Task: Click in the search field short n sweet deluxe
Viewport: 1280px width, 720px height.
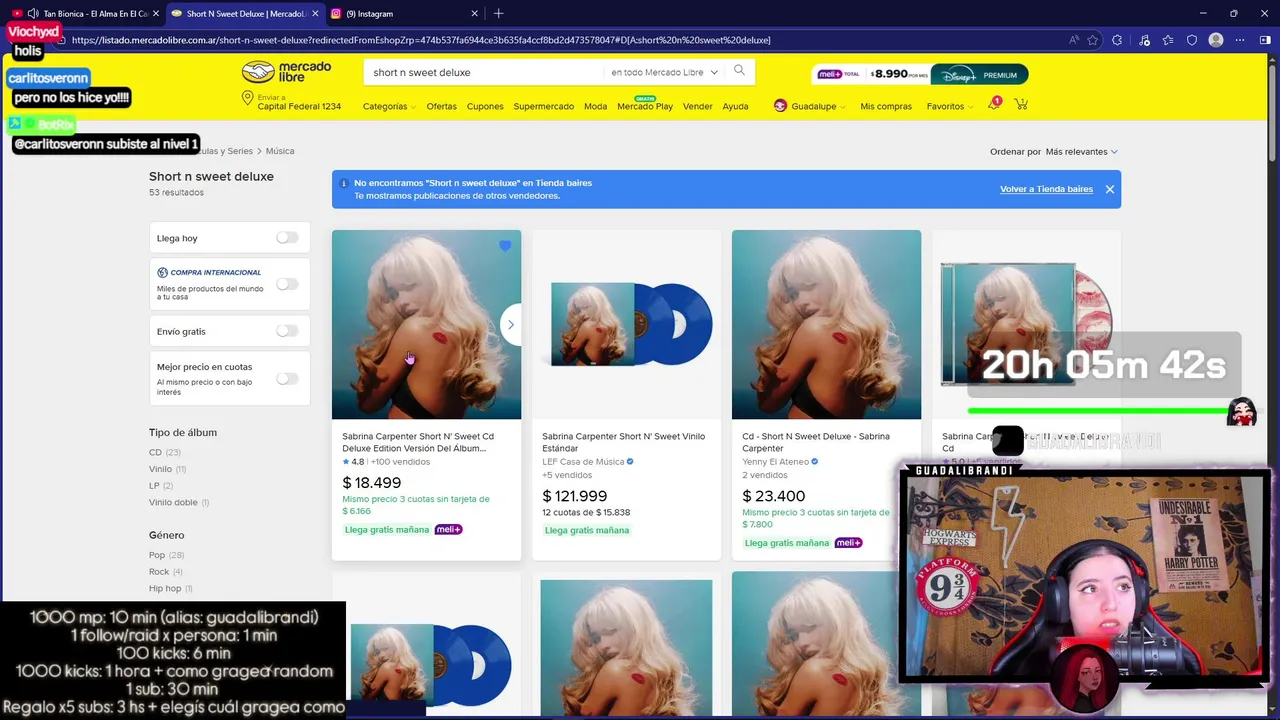Action: (485, 72)
